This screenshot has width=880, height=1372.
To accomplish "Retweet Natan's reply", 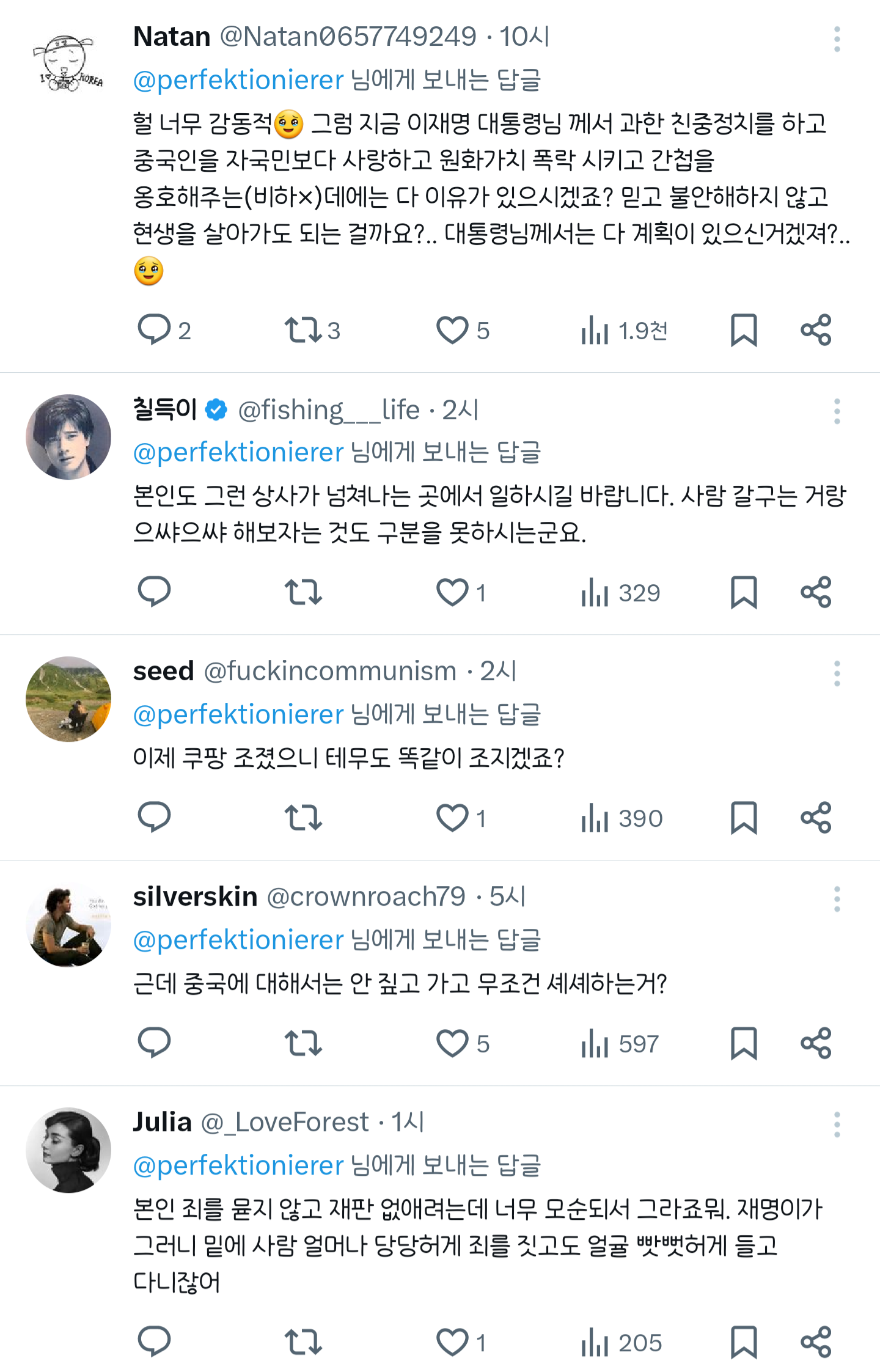I will (x=303, y=330).
